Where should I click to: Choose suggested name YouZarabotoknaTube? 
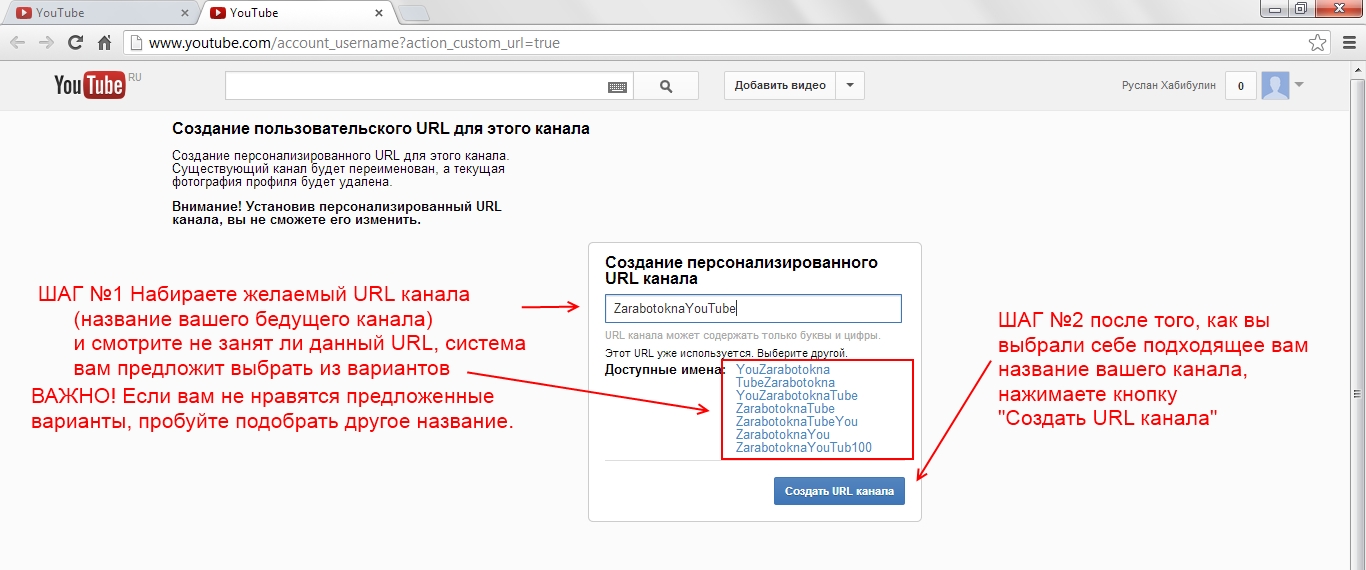(797, 396)
